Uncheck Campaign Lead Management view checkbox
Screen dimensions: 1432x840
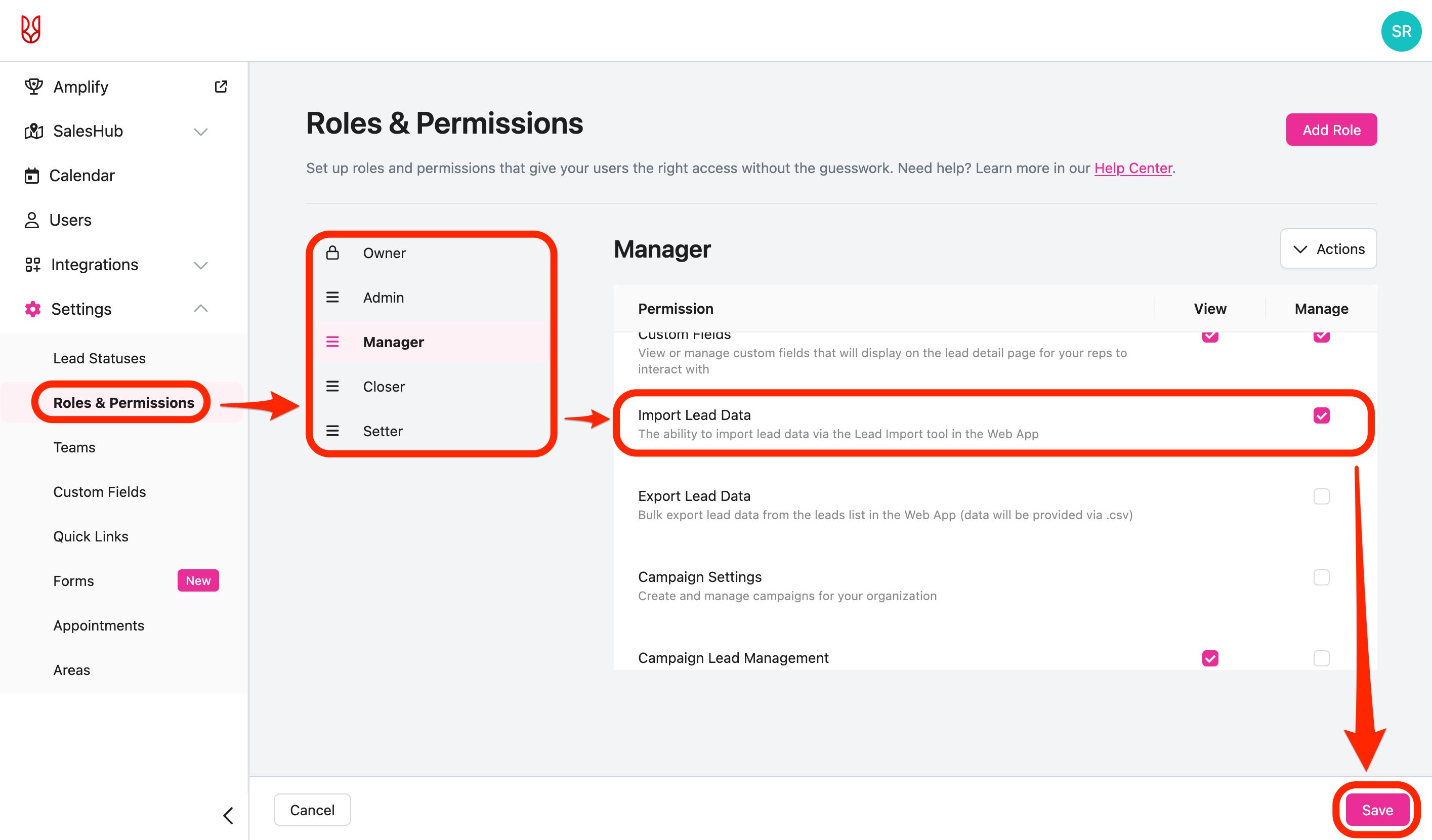tap(1210, 658)
